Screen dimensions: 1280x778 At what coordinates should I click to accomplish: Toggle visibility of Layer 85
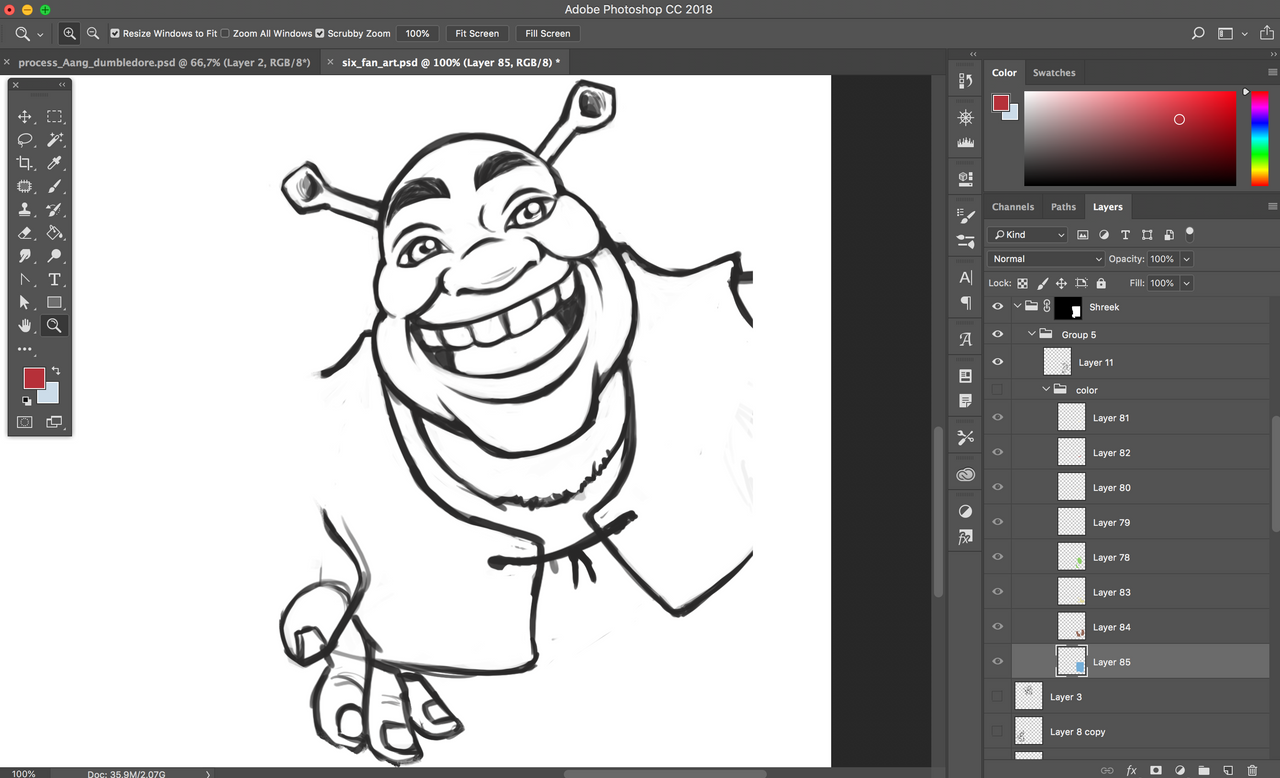(997, 661)
